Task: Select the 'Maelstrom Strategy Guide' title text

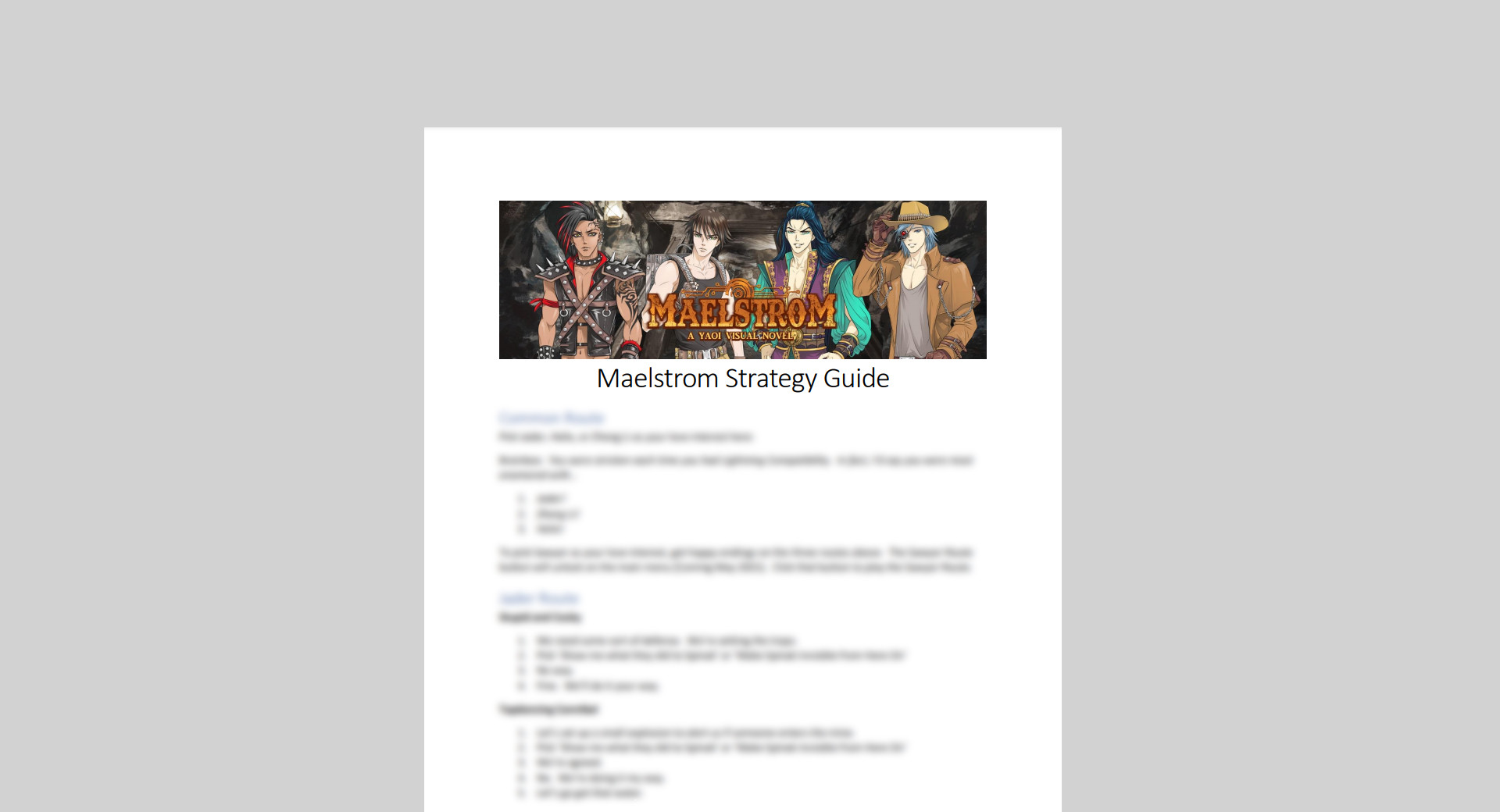Action: pyautogui.click(x=742, y=378)
